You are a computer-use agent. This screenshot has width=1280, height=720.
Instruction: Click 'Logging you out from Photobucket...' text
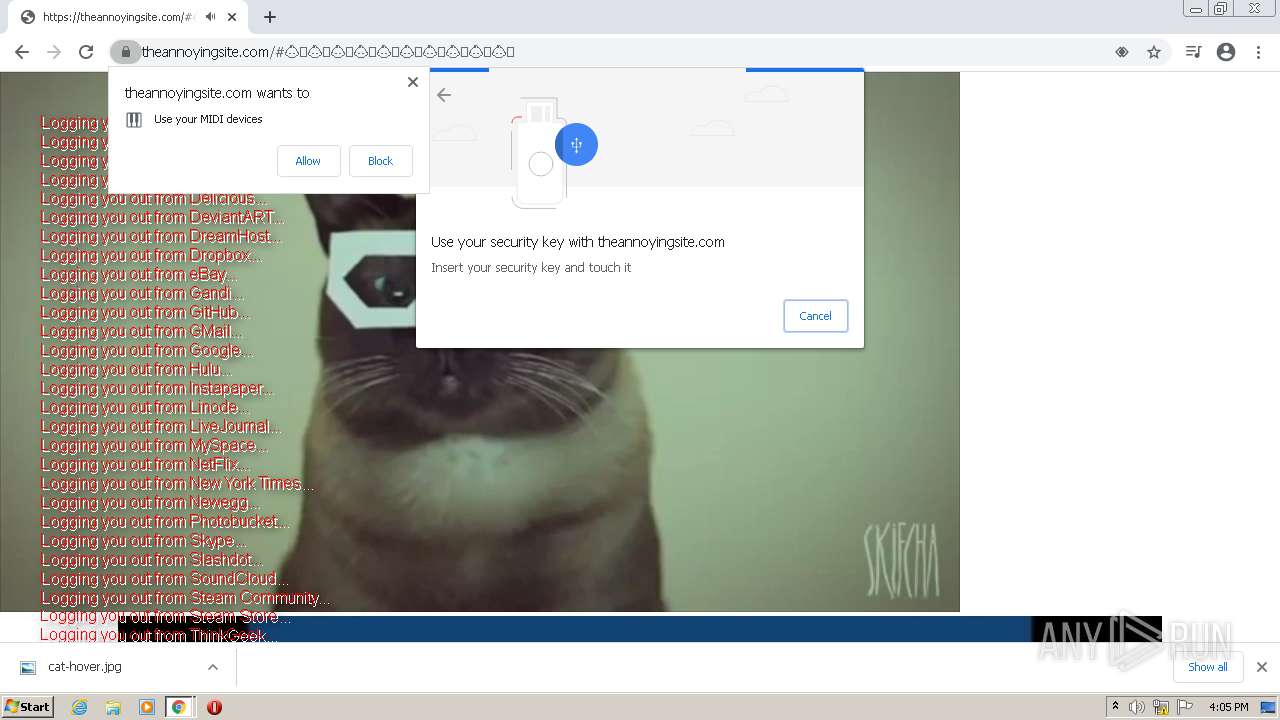click(166, 522)
